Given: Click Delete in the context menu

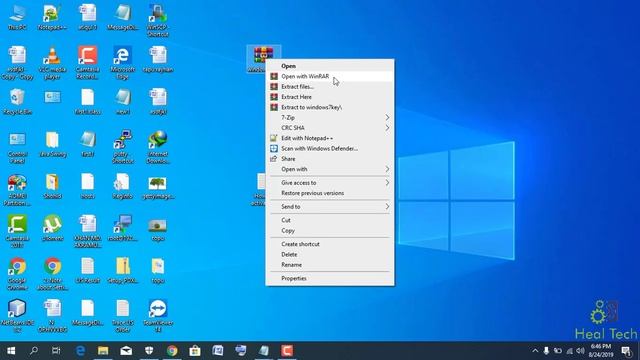Looking at the screenshot, I should [330, 254].
